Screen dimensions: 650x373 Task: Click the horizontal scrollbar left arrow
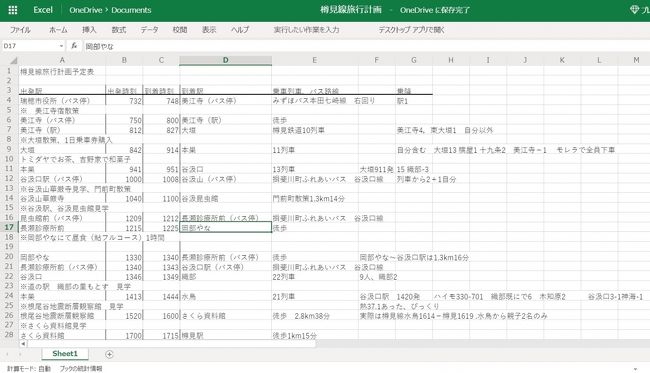pyautogui.click(x=23, y=344)
